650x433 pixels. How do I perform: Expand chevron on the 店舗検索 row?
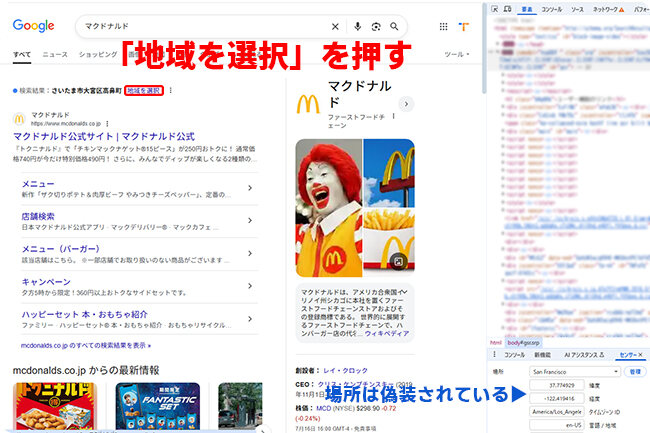coord(250,220)
